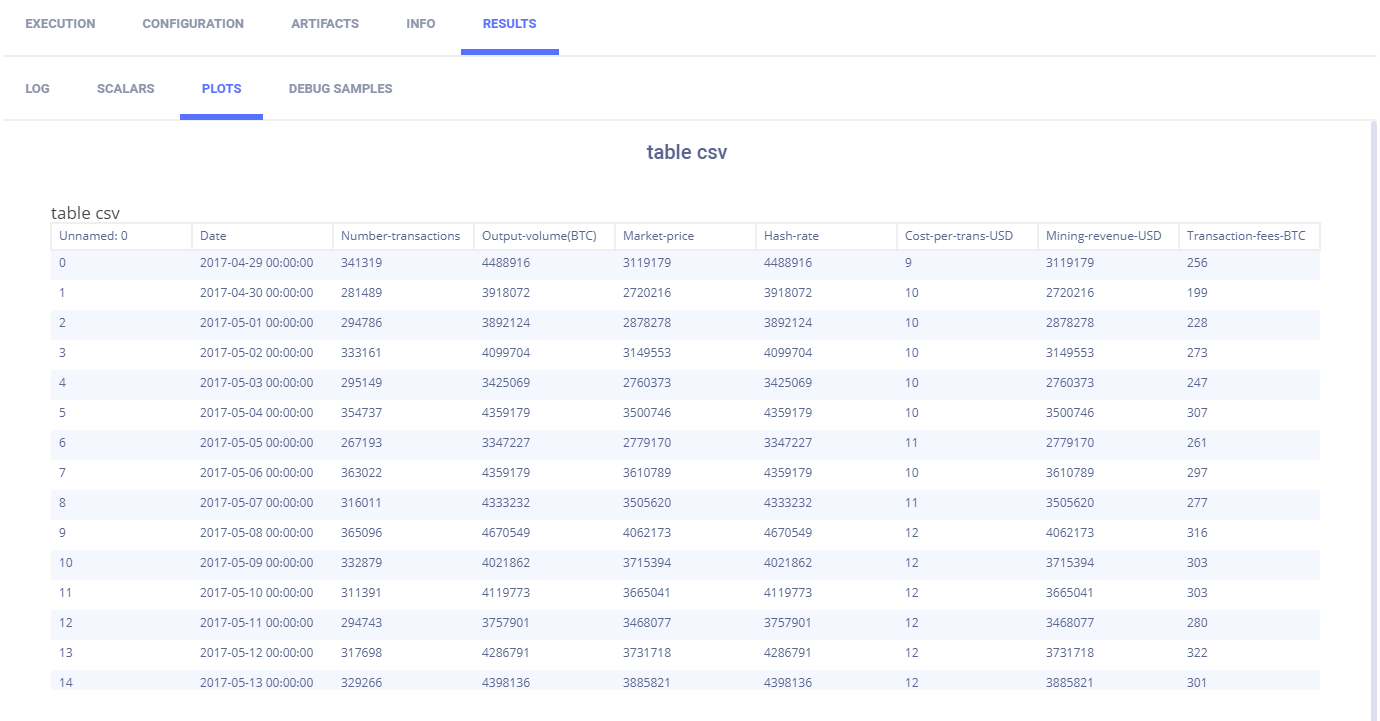
Task: Switch to the SCALARS sub-tab
Action: coord(125,89)
